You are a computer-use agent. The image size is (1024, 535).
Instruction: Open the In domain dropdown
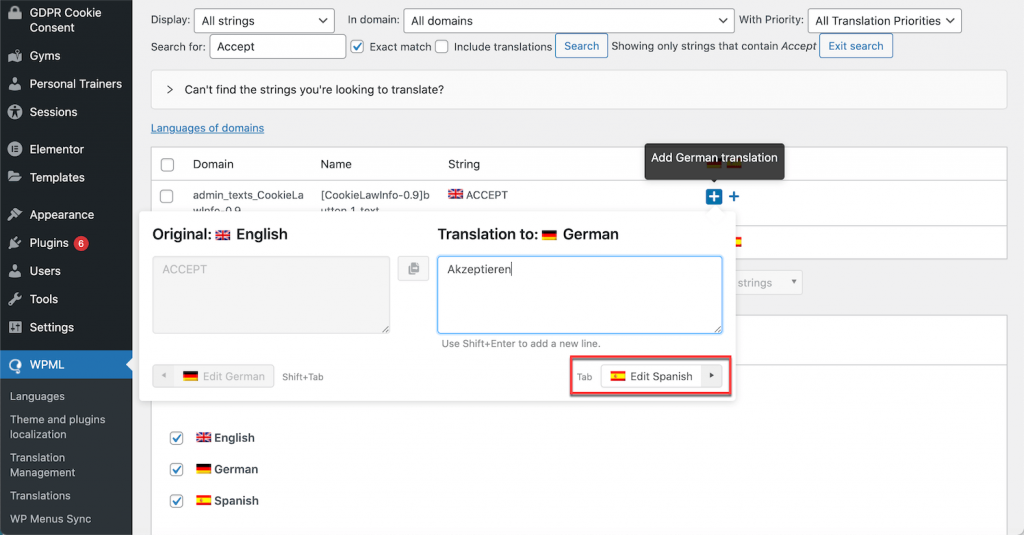tap(568, 21)
